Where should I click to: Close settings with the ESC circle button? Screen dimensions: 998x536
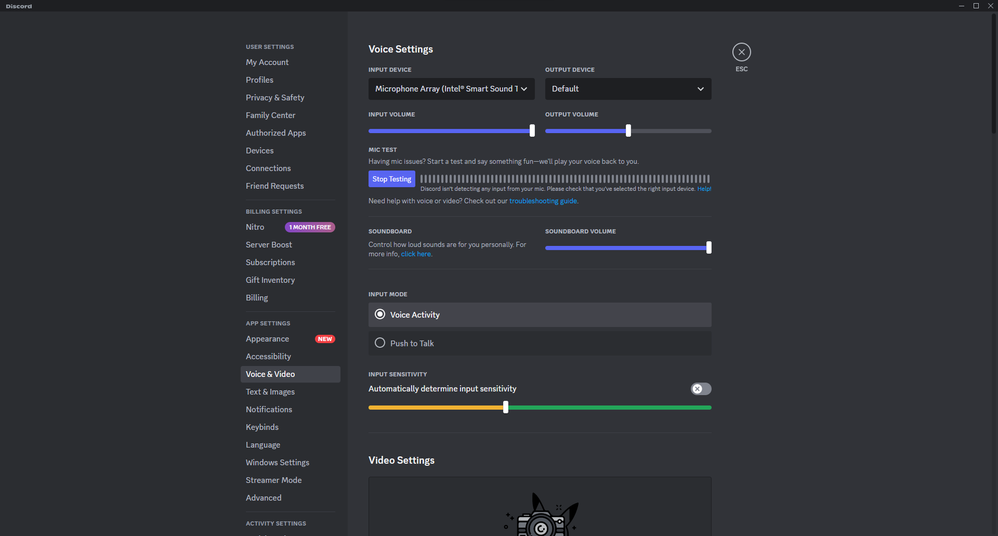coord(741,52)
